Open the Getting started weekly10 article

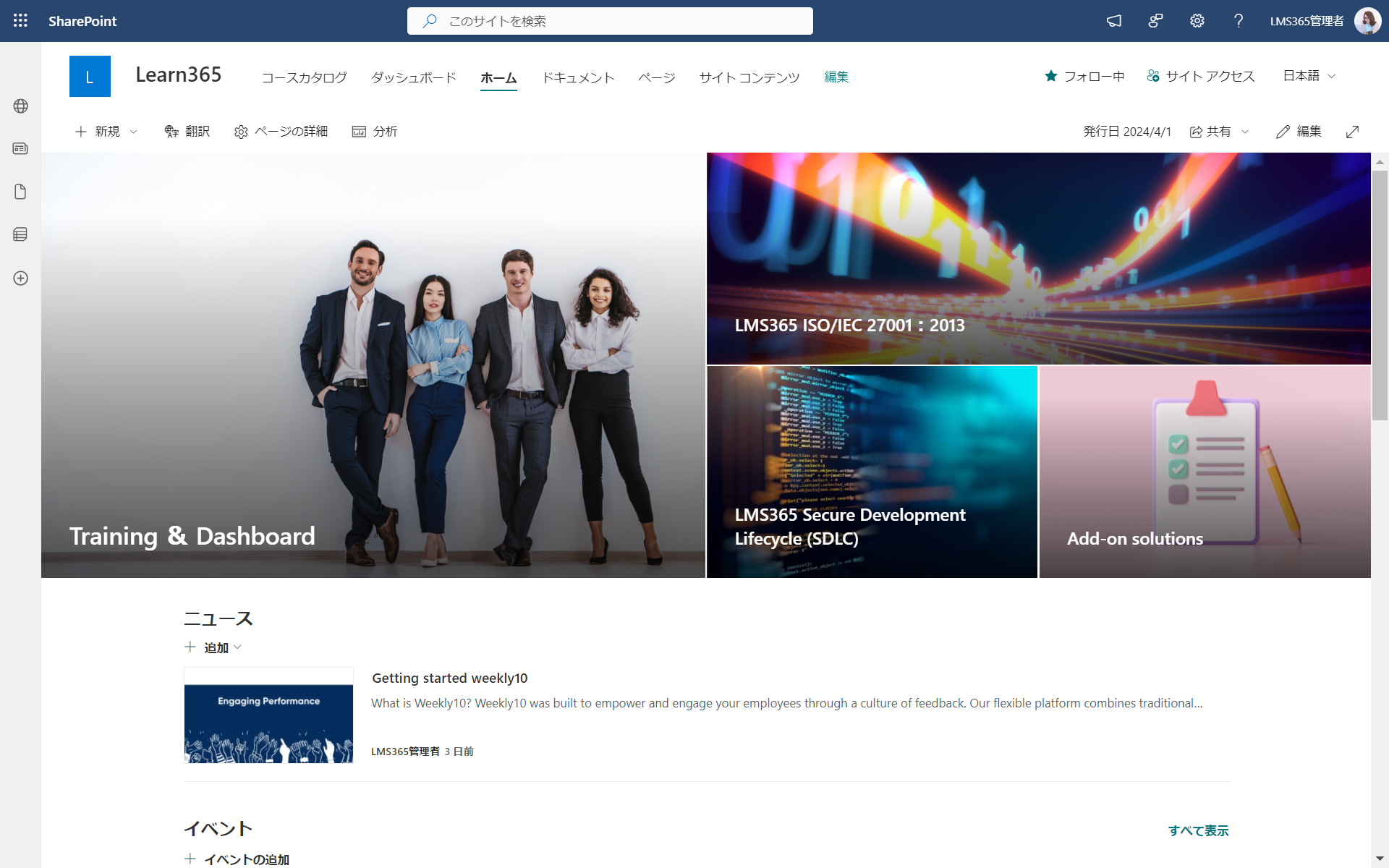(x=449, y=678)
